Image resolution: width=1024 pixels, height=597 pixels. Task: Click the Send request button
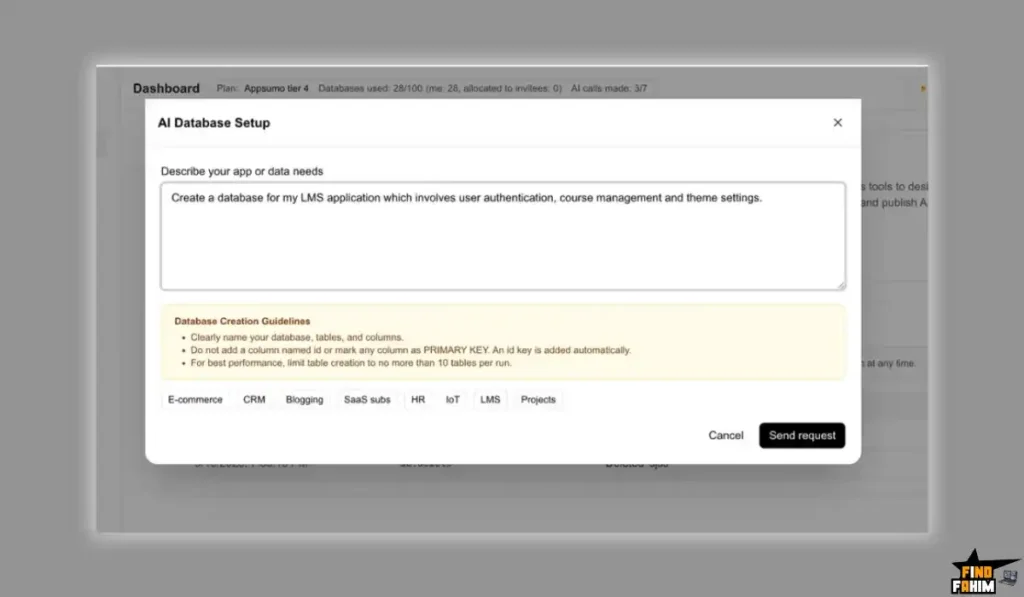pos(802,435)
